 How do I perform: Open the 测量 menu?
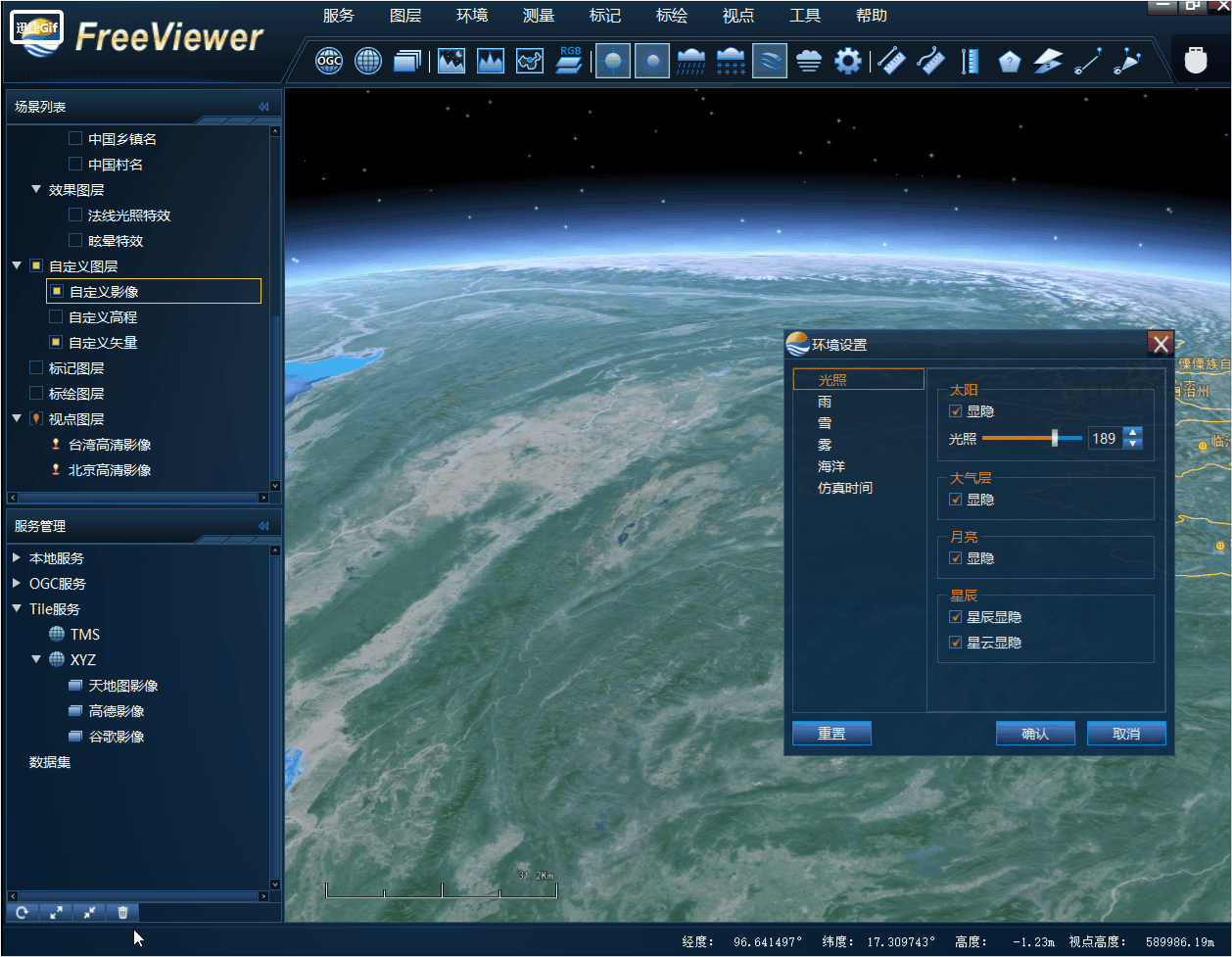[x=539, y=16]
